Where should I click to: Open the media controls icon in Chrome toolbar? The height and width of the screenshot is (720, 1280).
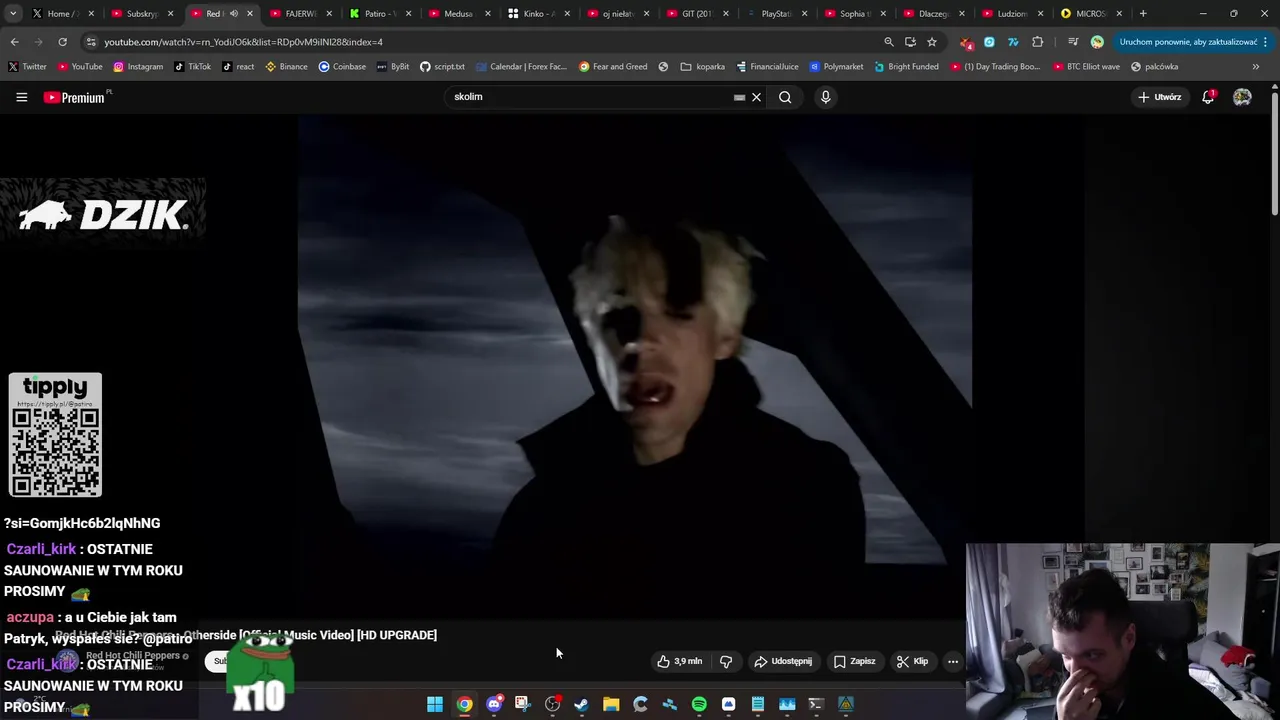[x=1073, y=42]
